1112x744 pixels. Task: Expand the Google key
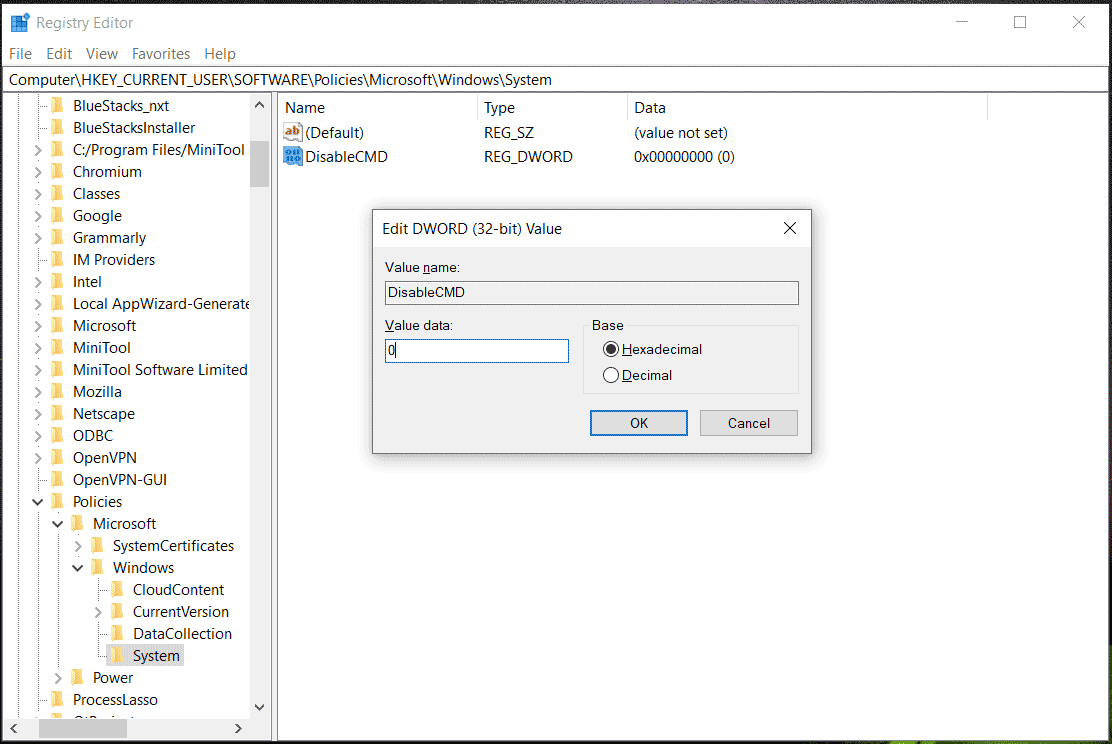38,216
